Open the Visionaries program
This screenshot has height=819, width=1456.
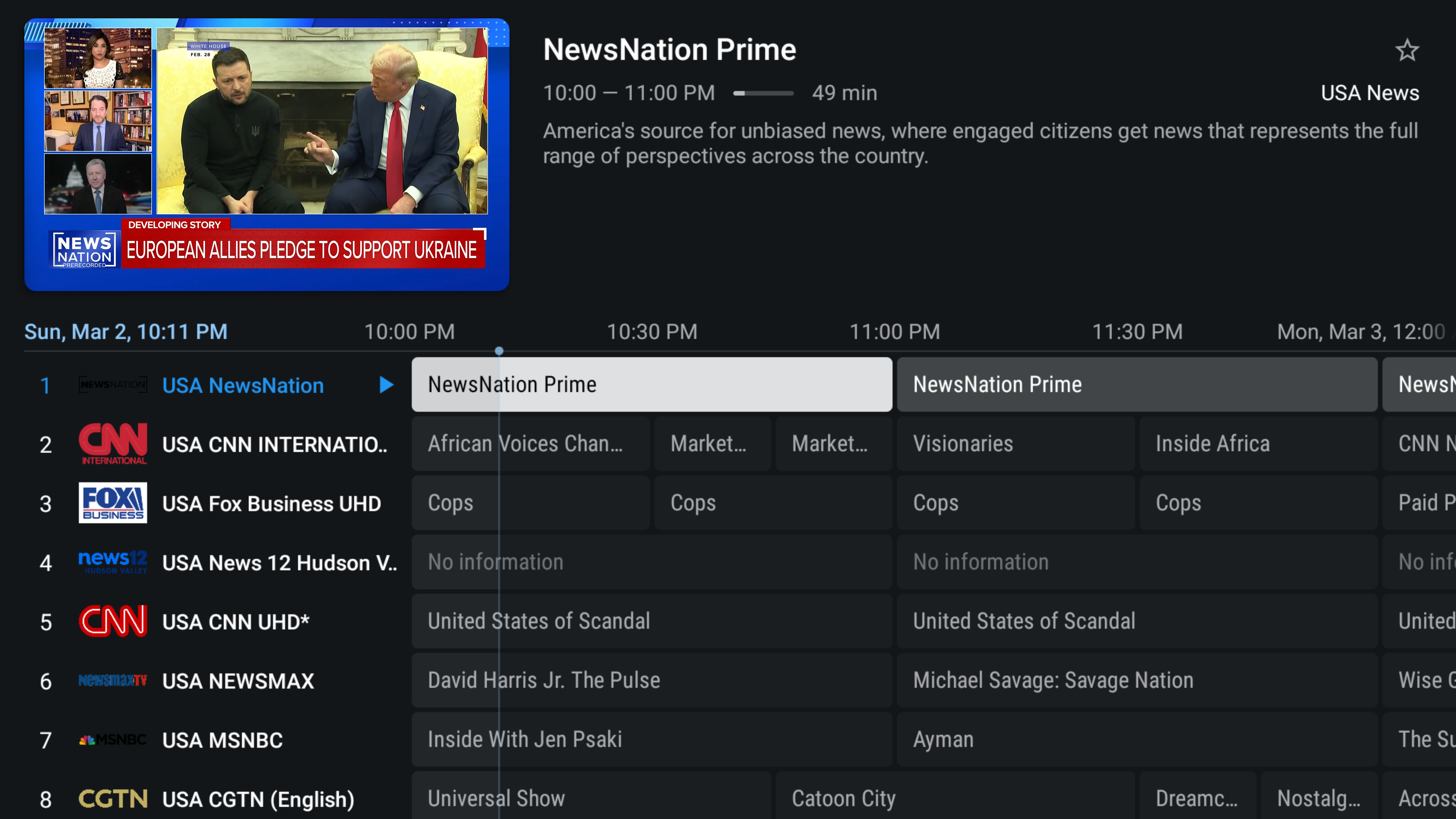click(x=1016, y=444)
